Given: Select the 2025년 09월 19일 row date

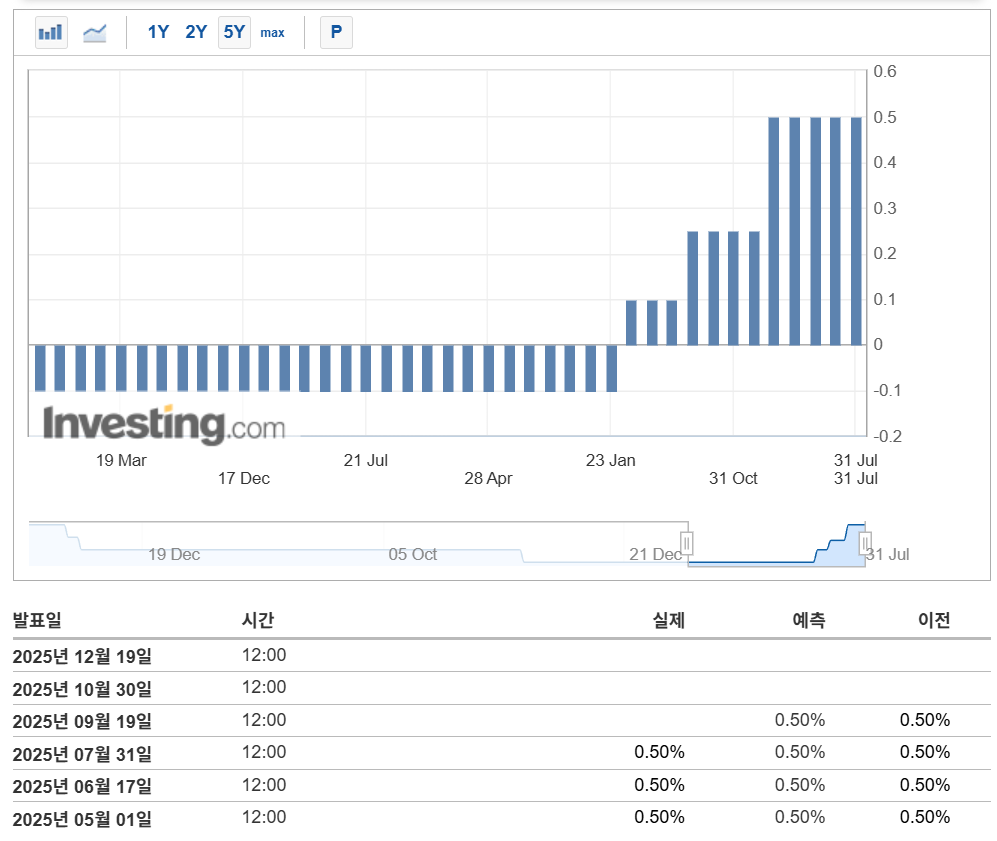Looking at the screenshot, I should [82, 721].
